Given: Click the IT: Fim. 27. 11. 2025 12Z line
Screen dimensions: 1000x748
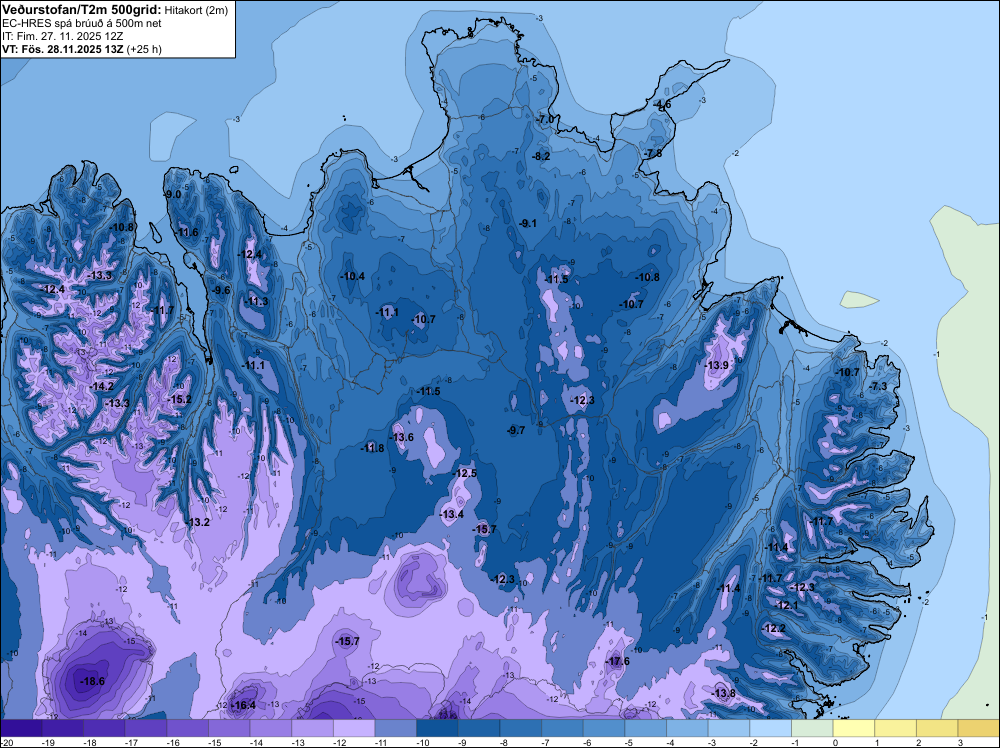Looking at the screenshot, I should click(x=62, y=36).
